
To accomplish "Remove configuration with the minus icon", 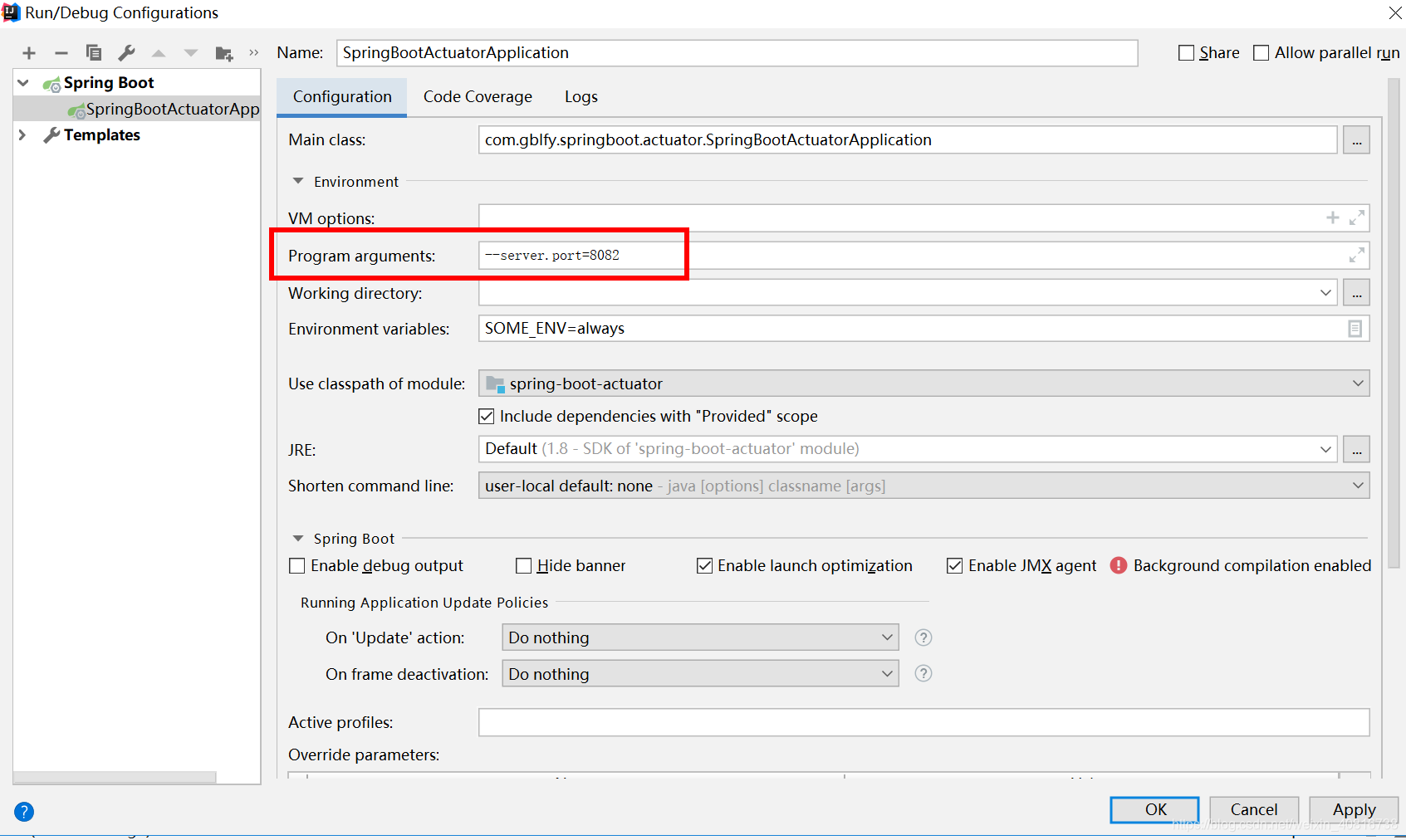I will point(61,53).
